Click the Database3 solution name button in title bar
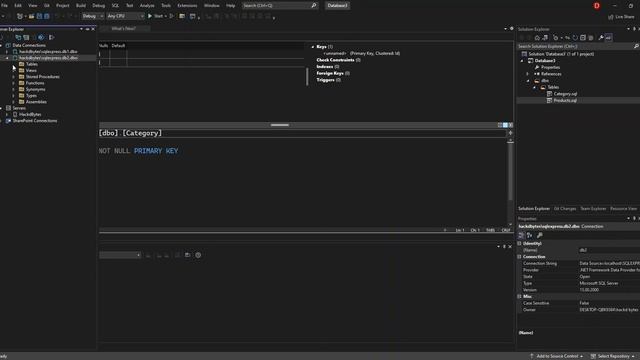Image resolution: width=640 pixels, height=360 pixels. click(337, 5)
